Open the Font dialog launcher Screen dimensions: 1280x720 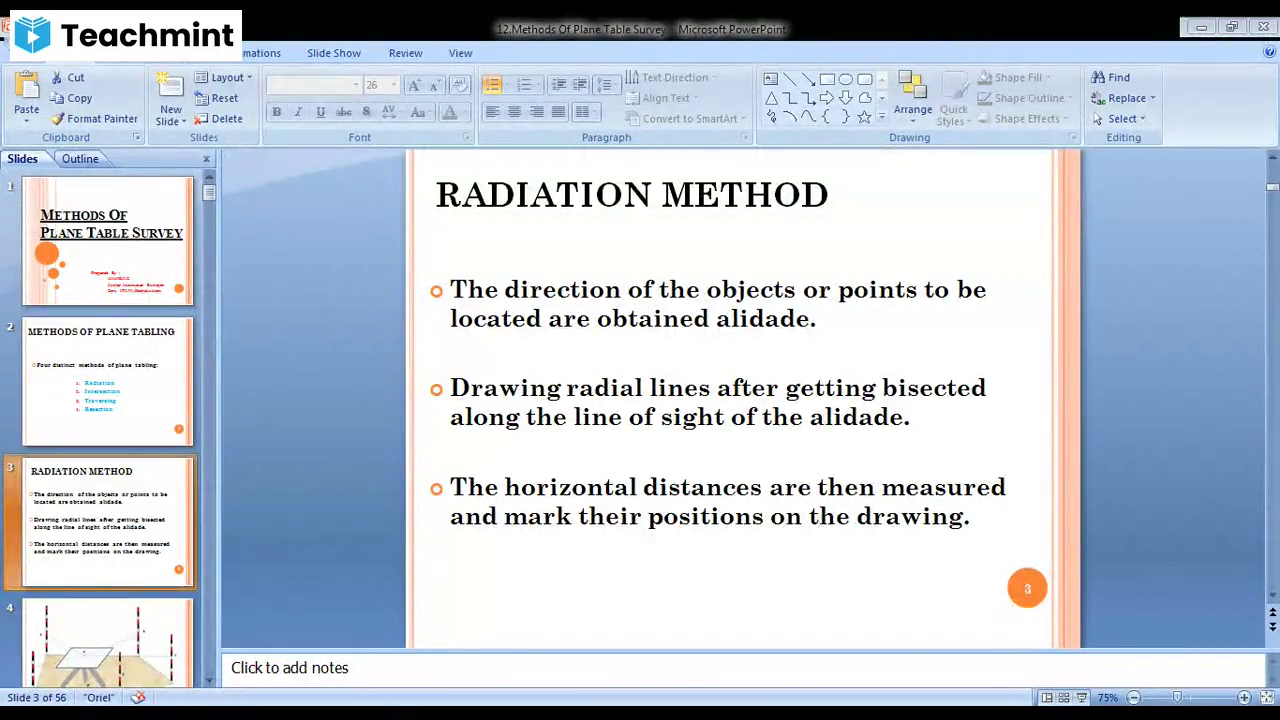(x=466, y=137)
